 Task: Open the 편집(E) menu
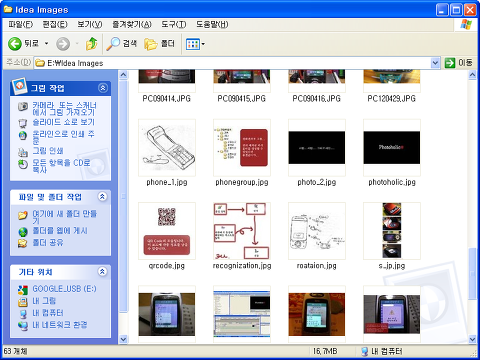[55, 24]
